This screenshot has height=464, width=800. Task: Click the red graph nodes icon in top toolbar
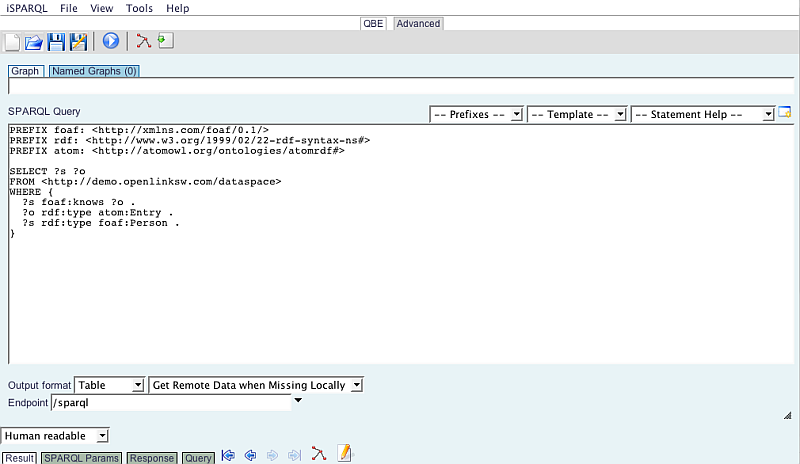click(x=143, y=41)
